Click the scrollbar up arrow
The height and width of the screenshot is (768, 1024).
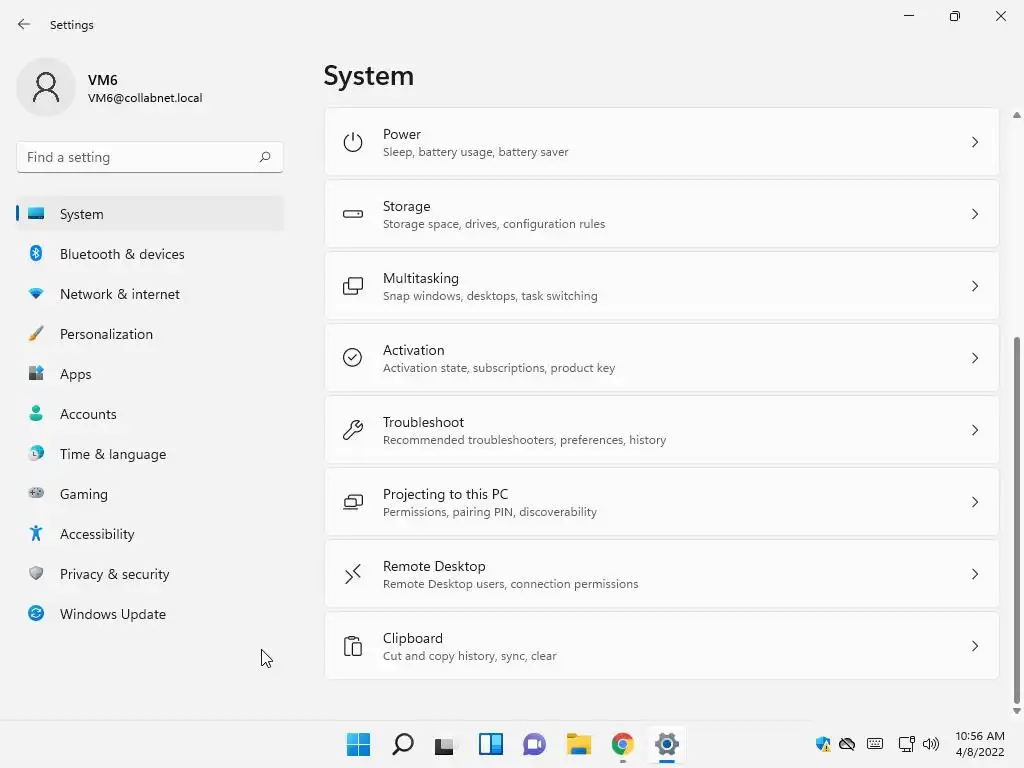click(x=1016, y=115)
